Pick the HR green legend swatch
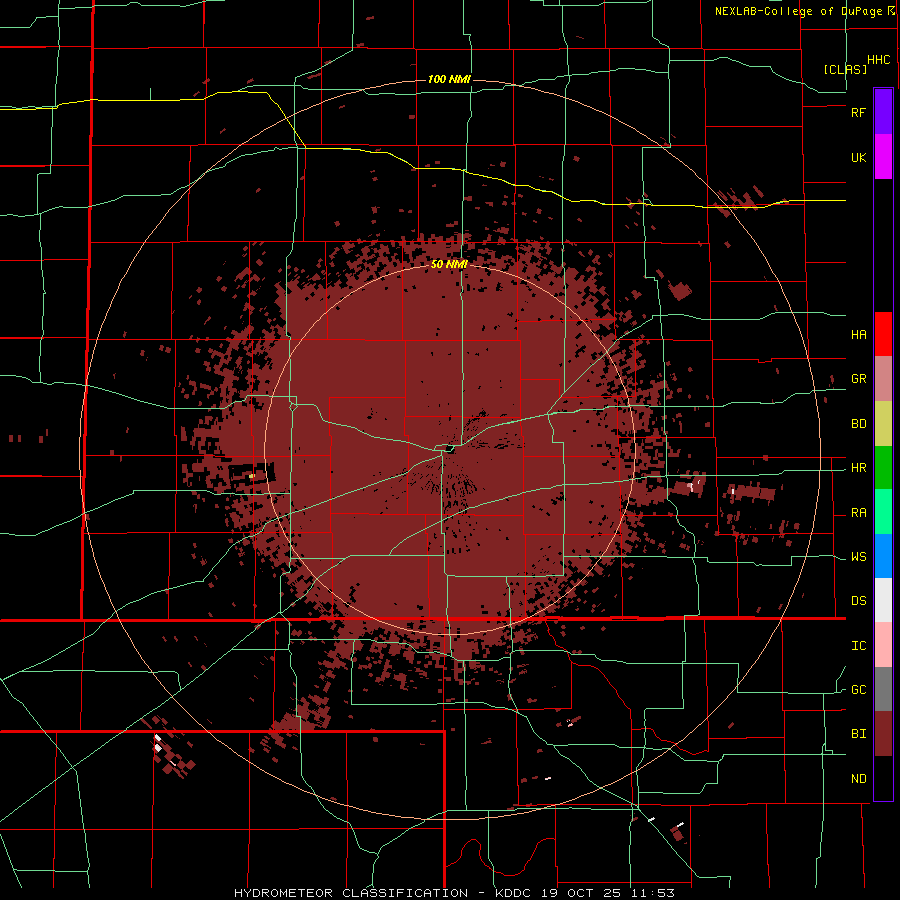 [x=883, y=467]
